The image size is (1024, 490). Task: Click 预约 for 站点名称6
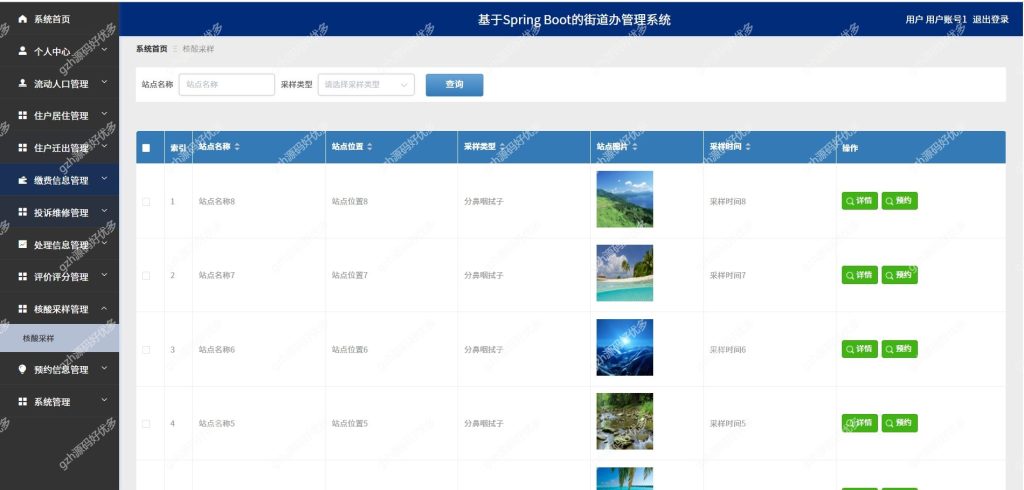coord(899,349)
